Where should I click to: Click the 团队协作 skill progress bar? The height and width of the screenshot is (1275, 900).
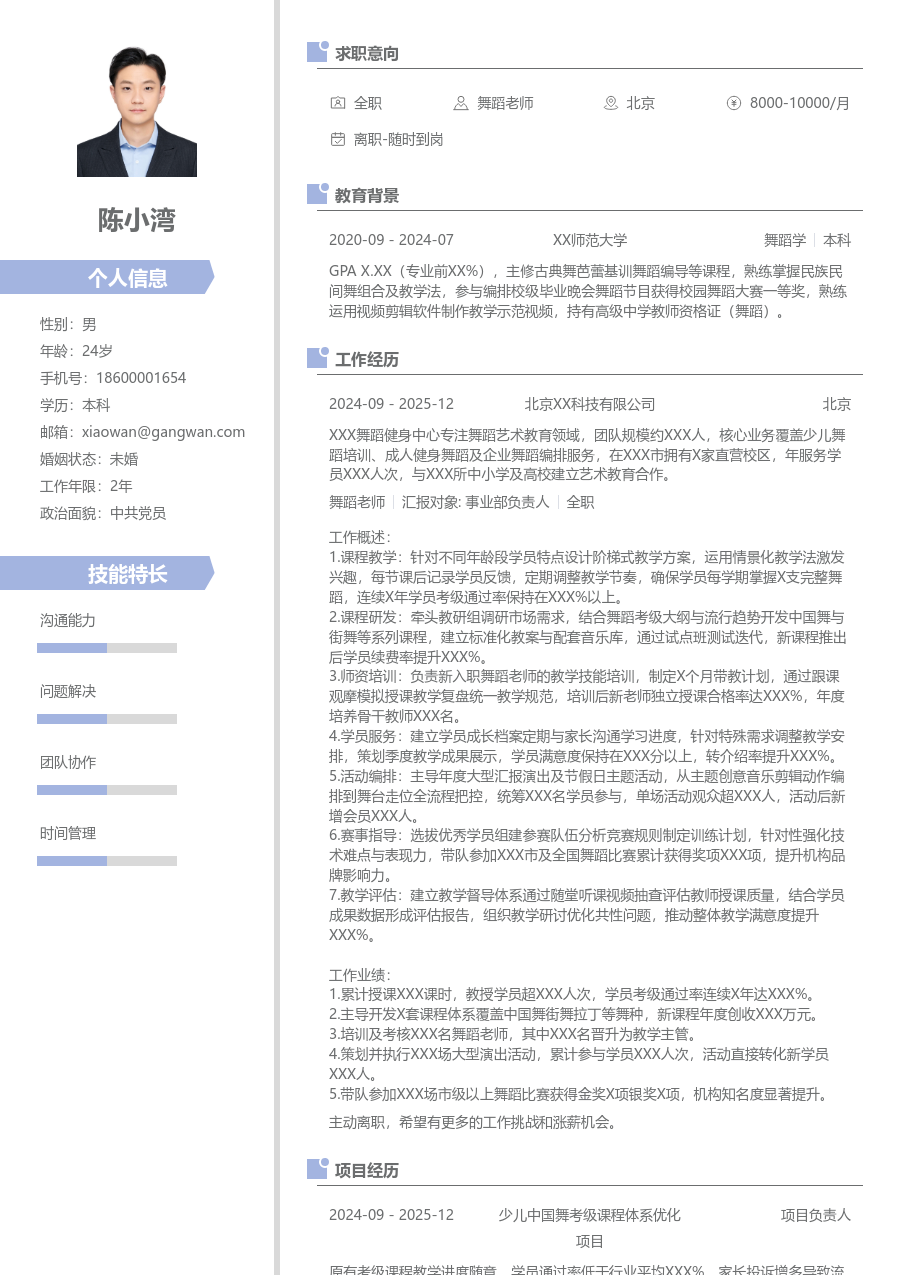click(x=106, y=789)
